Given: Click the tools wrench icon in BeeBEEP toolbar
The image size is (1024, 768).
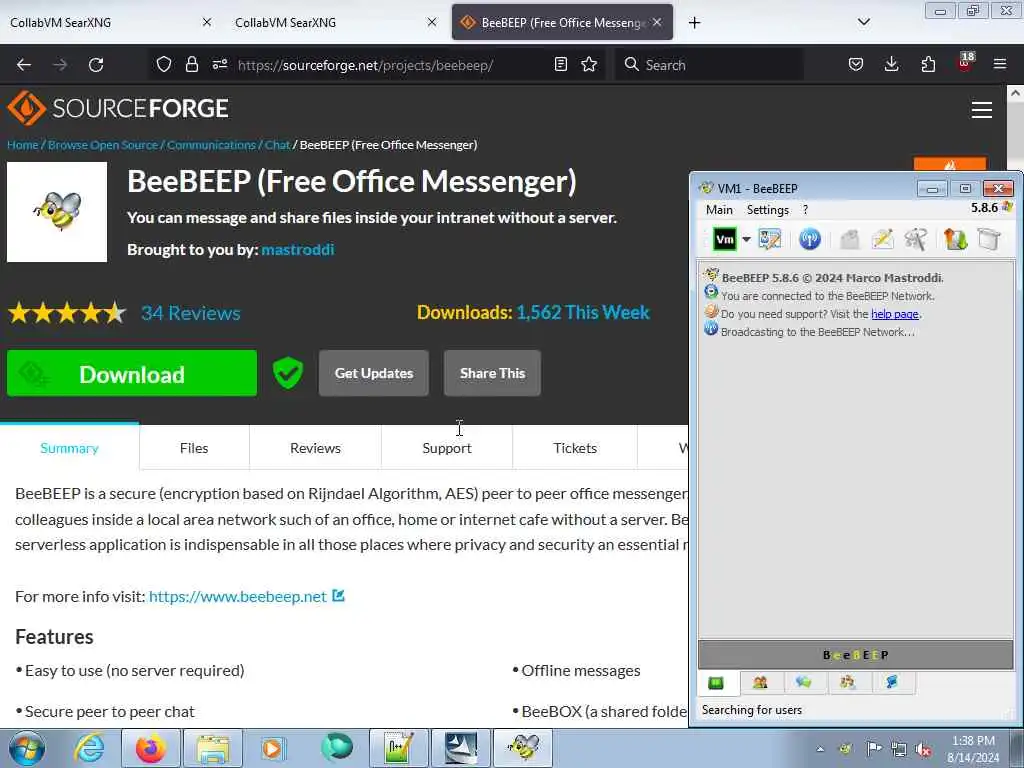Looking at the screenshot, I should (916, 240).
